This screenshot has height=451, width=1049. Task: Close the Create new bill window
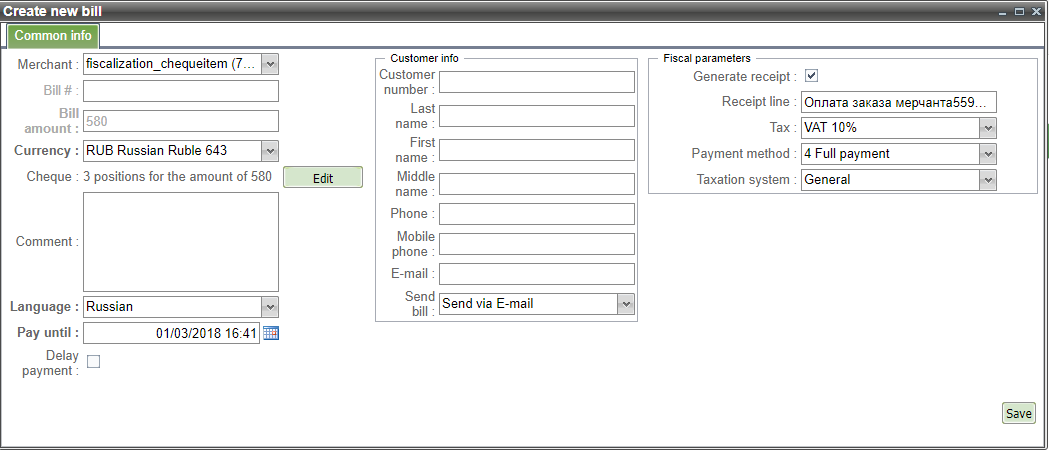click(x=1035, y=11)
